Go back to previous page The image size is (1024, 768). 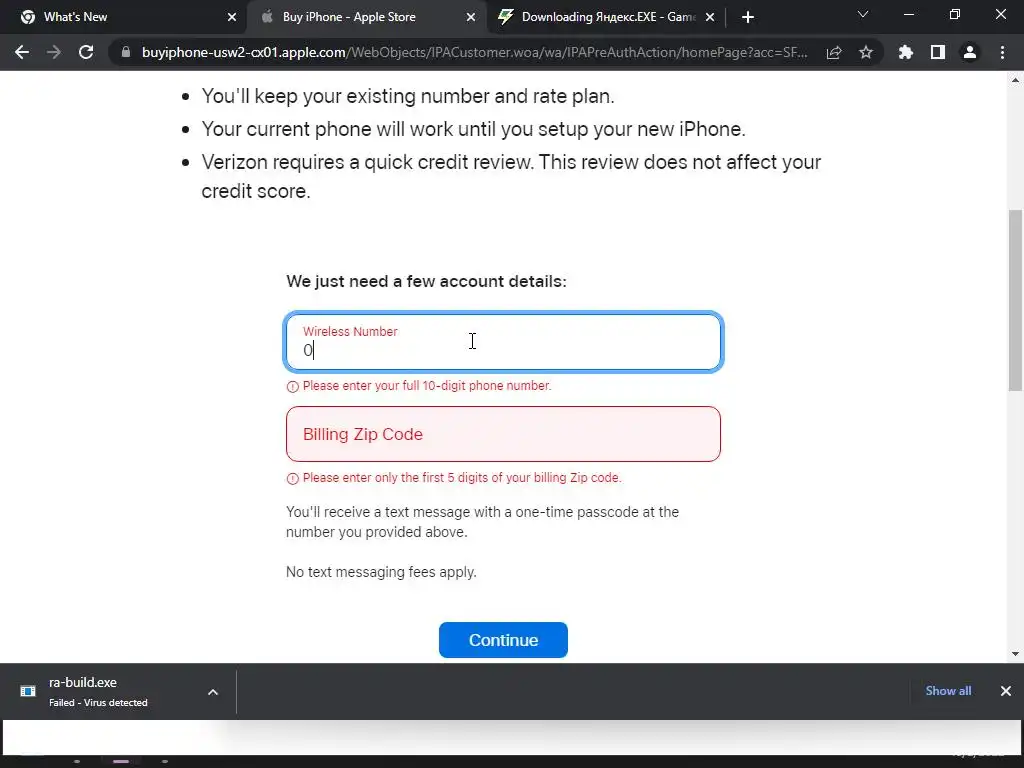22,52
